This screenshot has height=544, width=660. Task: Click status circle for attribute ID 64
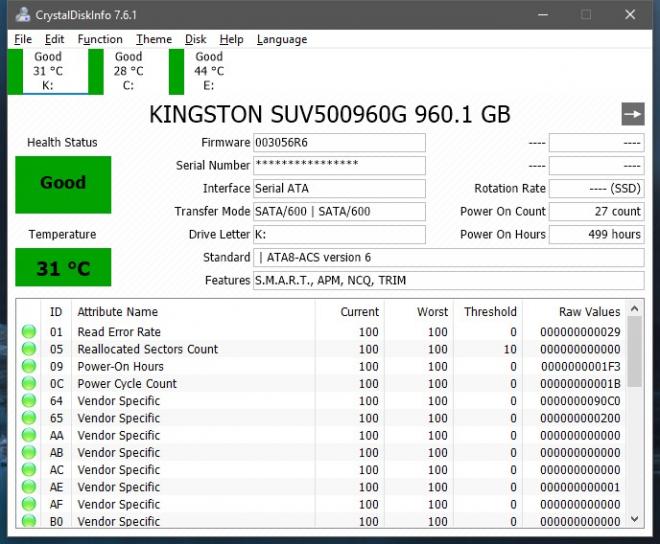(x=29, y=401)
